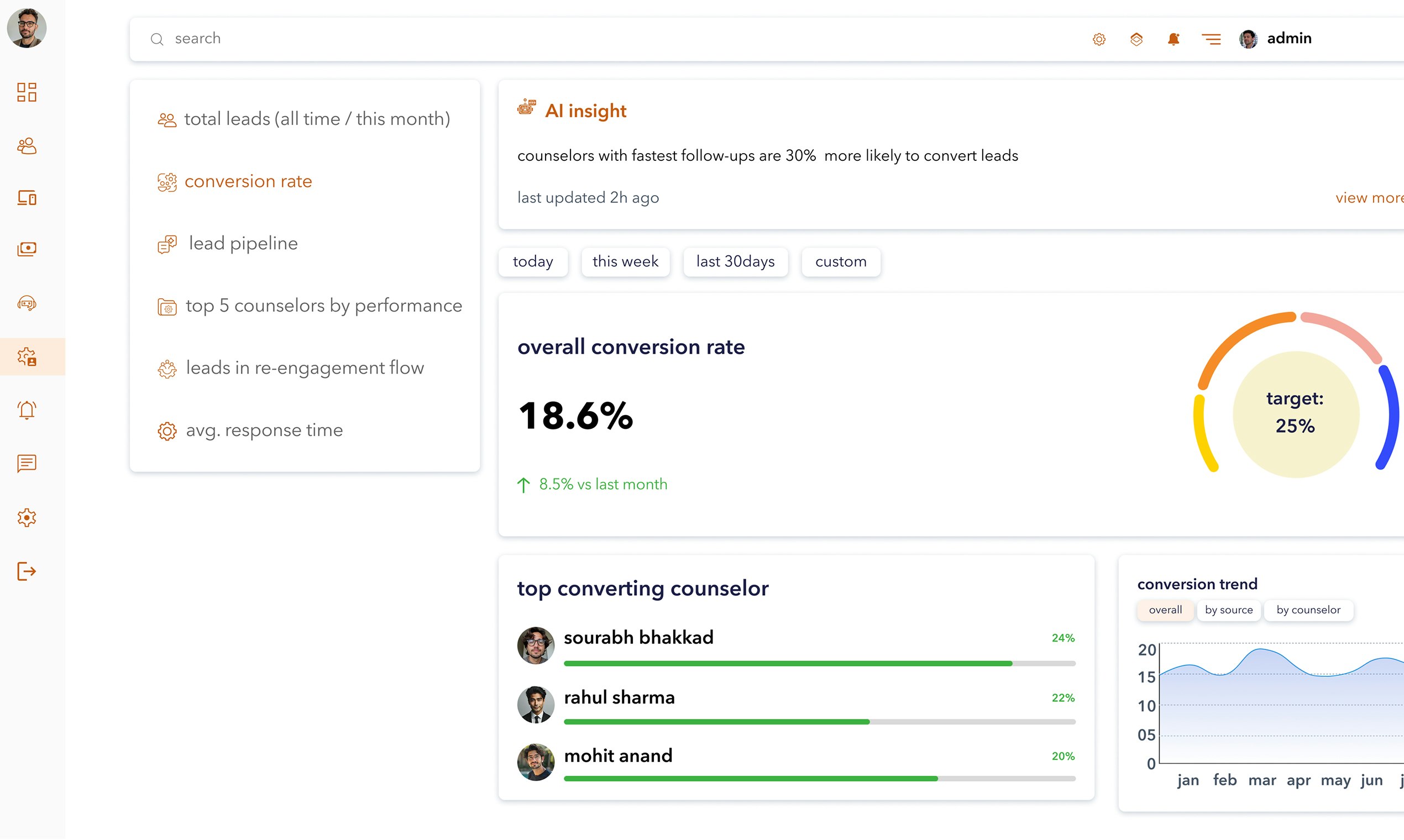The image size is (1404, 840).
Task: Click the logout icon in sidebar
Action: point(27,571)
